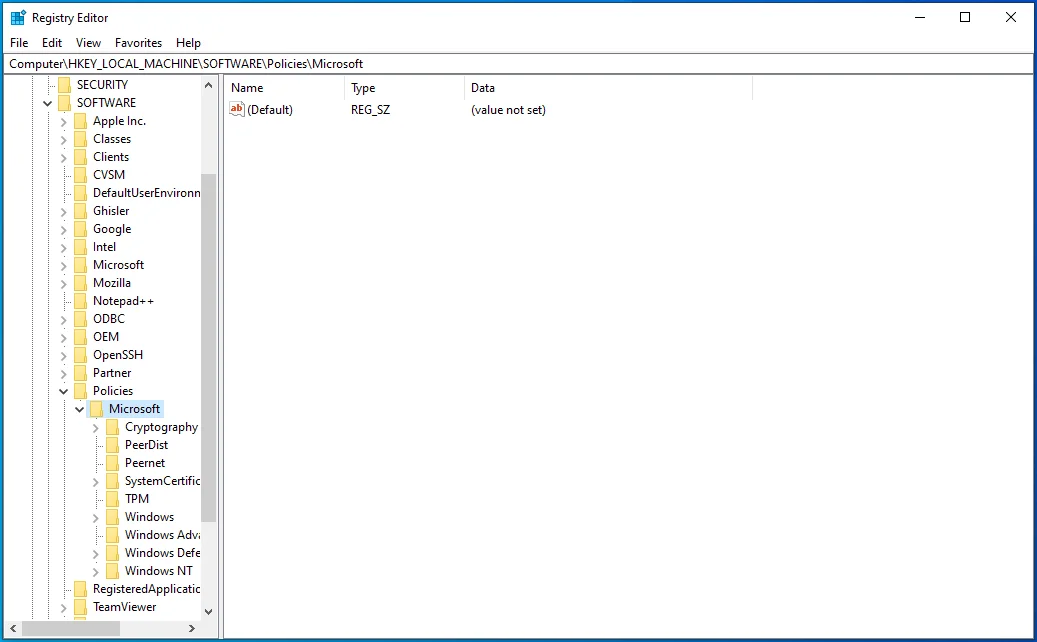Click the Apple Inc. folder icon
The image size is (1037, 642).
coord(80,121)
